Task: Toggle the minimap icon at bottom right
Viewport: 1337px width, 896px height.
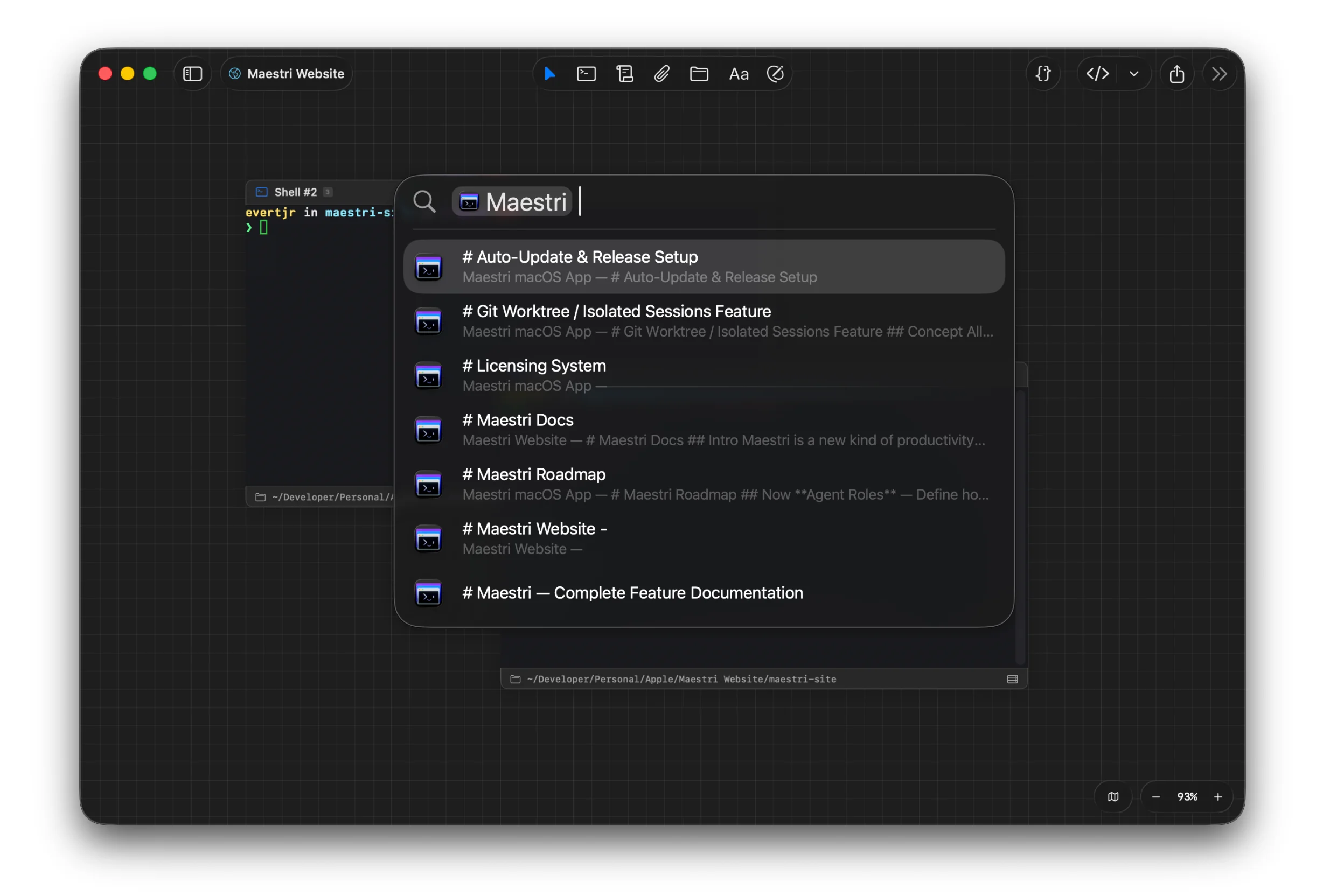Action: pyautogui.click(x=1113, y=796)
